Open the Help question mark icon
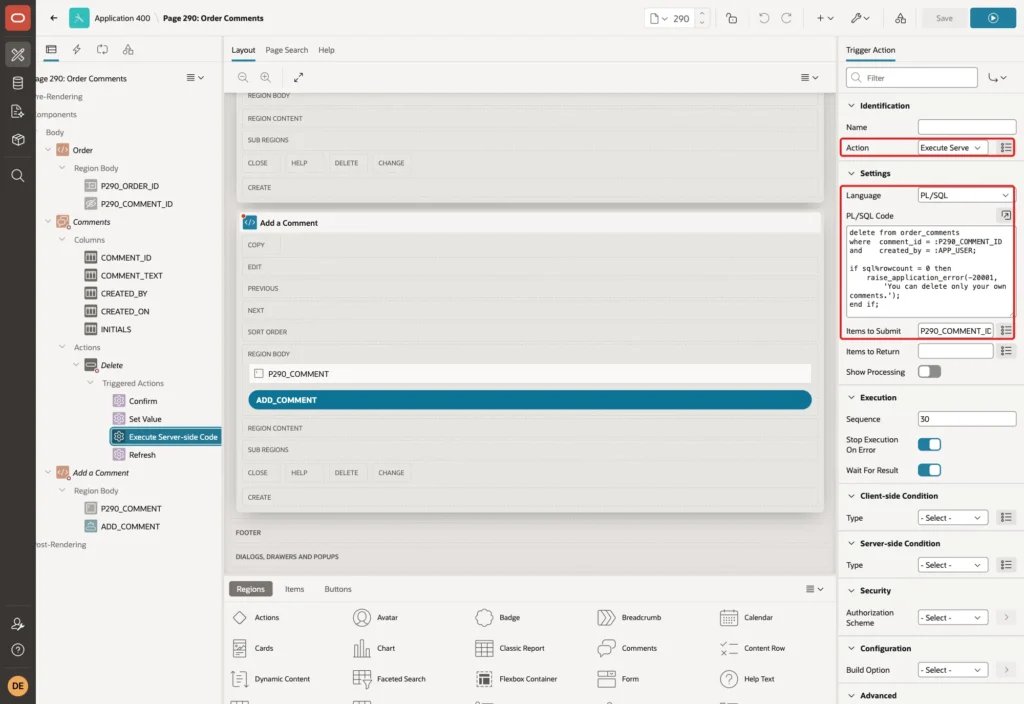 click(x=18, y=650)
